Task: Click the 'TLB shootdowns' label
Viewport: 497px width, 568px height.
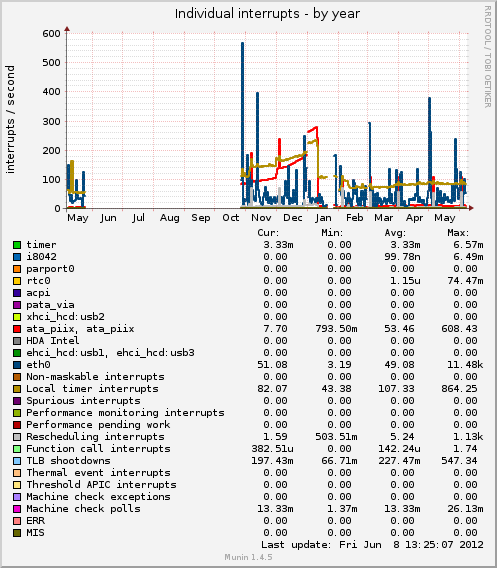Action: [x=68, y=461]
